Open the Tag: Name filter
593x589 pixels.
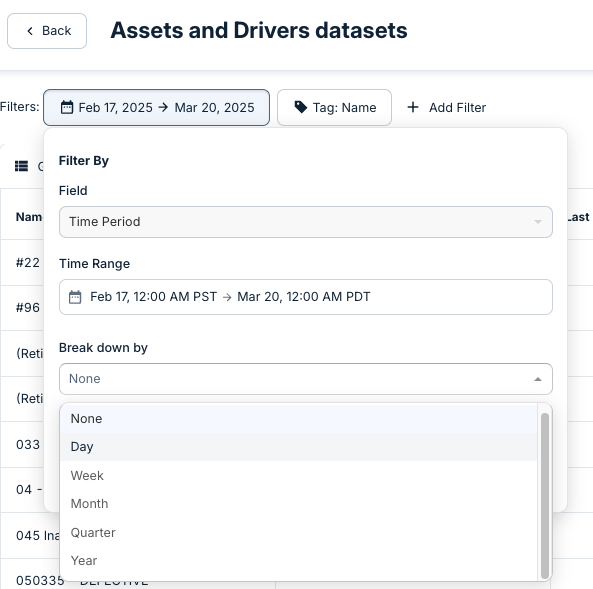pos(334,107)
